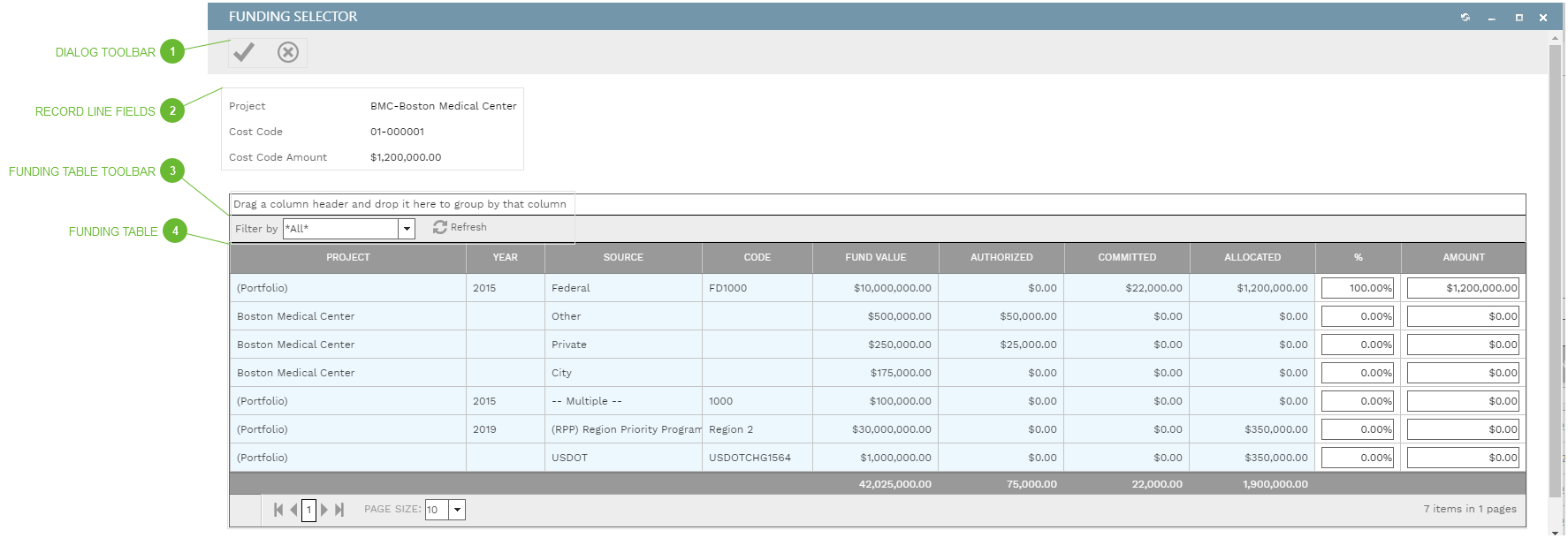This screenshot has width=1568, height=538.
Task: Click the checkmark save icon in dialog toolbar
Action: (244, 52)
